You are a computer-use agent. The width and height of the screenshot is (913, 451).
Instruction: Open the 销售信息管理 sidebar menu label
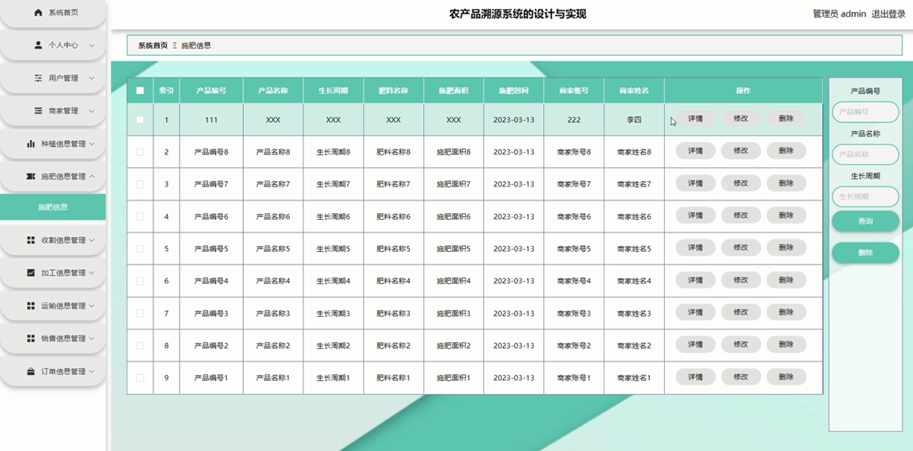(x=63, y=338)
